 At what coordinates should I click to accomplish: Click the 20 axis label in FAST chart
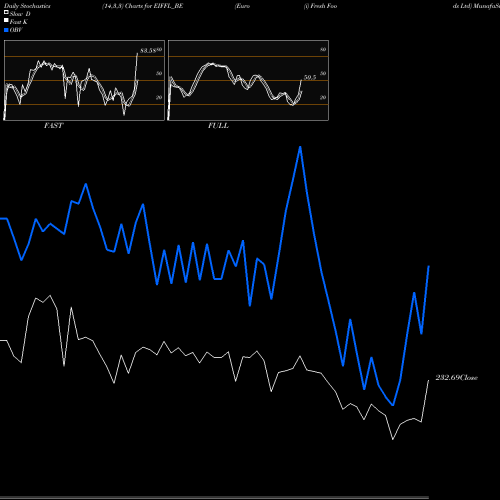pyautogui.click(x=159, y=97)
